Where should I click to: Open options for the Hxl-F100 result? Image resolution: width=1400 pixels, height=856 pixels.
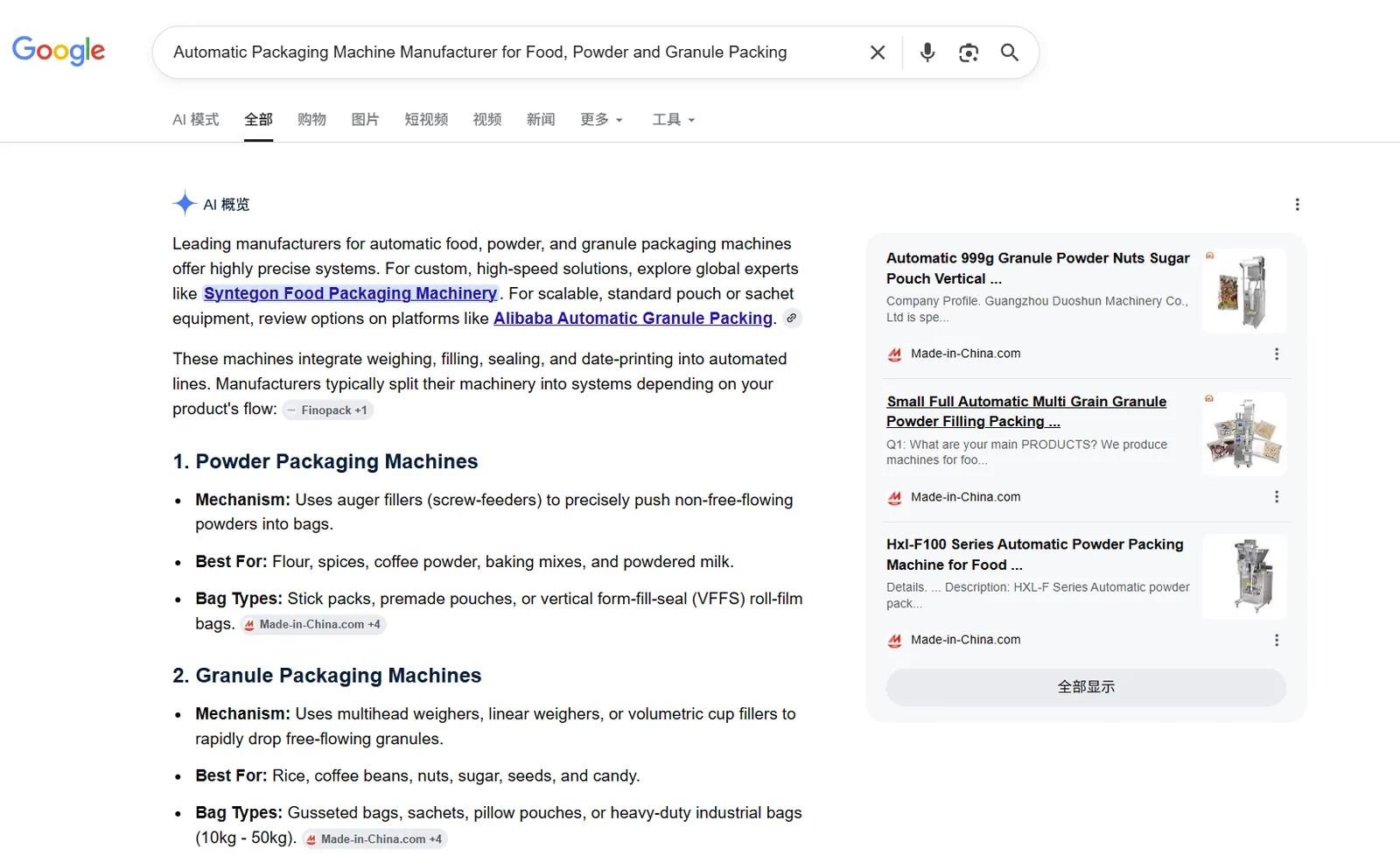coord(1277,641)
